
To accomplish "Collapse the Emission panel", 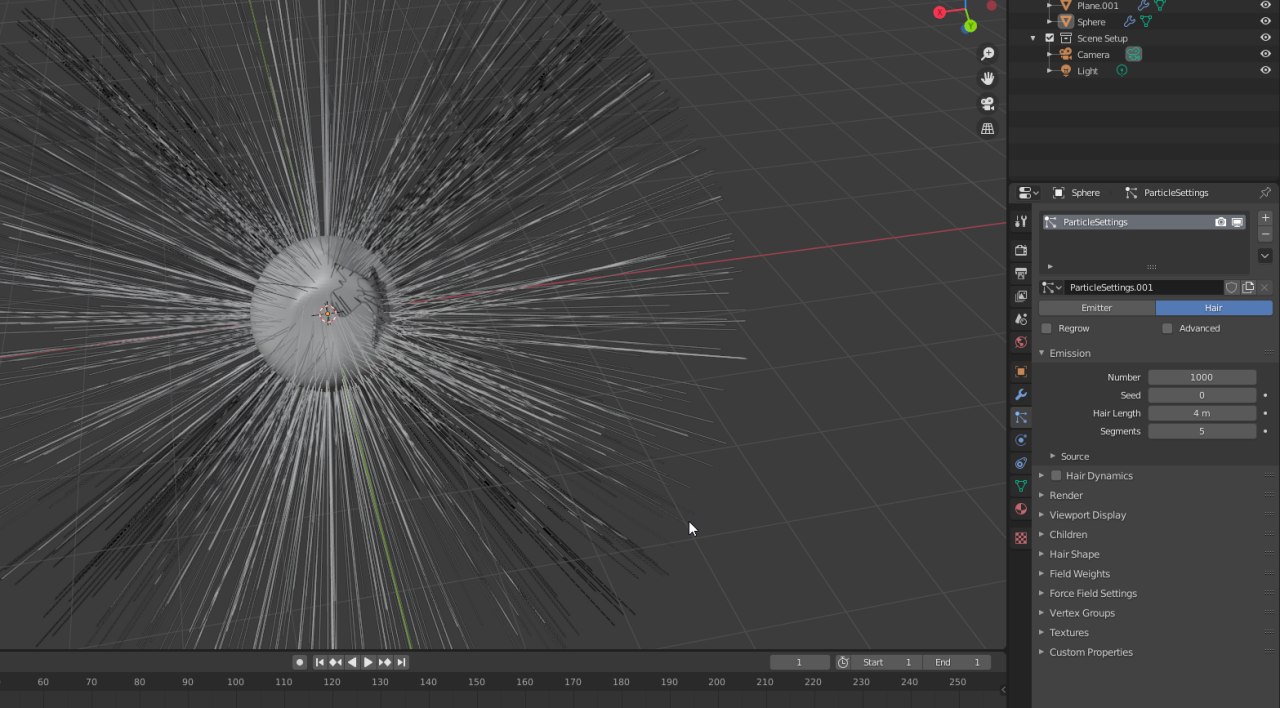I will tap(1042, 353).
